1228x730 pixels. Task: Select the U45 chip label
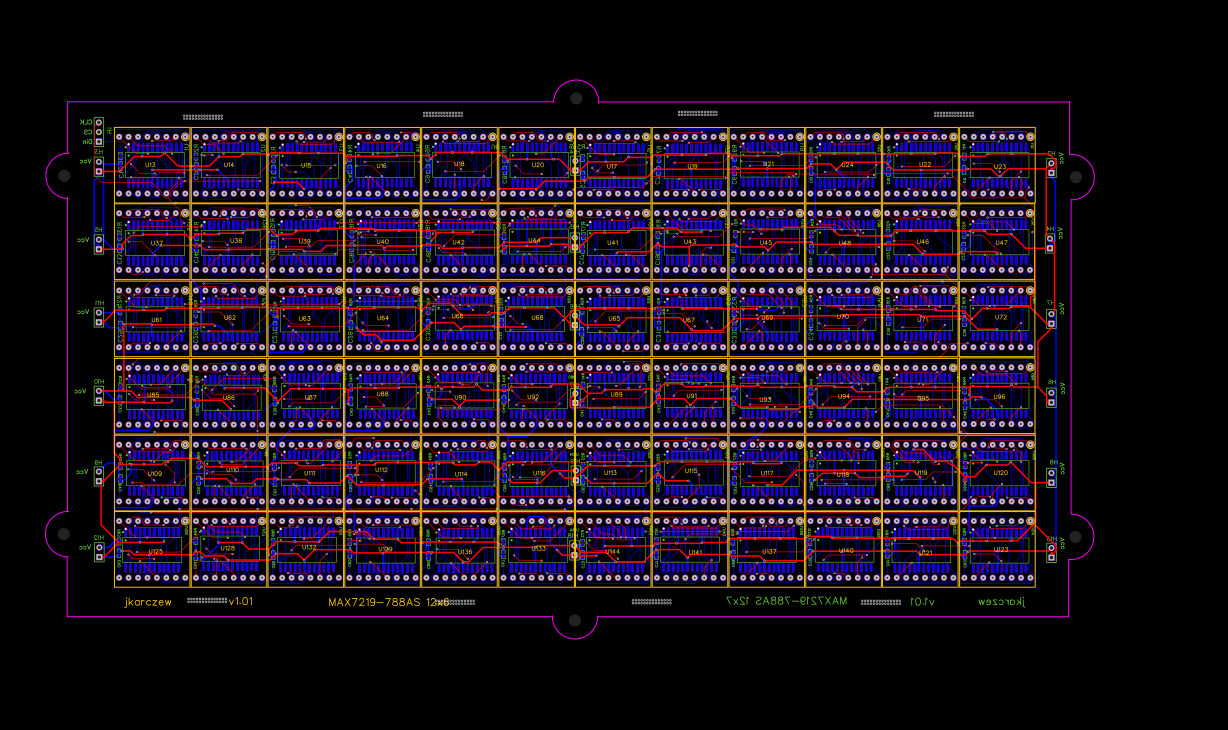766,242
